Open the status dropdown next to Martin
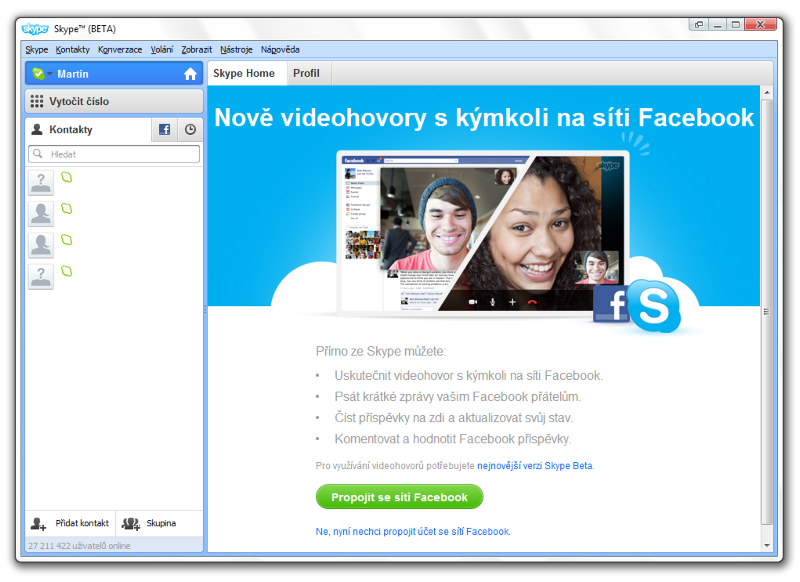 point(50,74)
